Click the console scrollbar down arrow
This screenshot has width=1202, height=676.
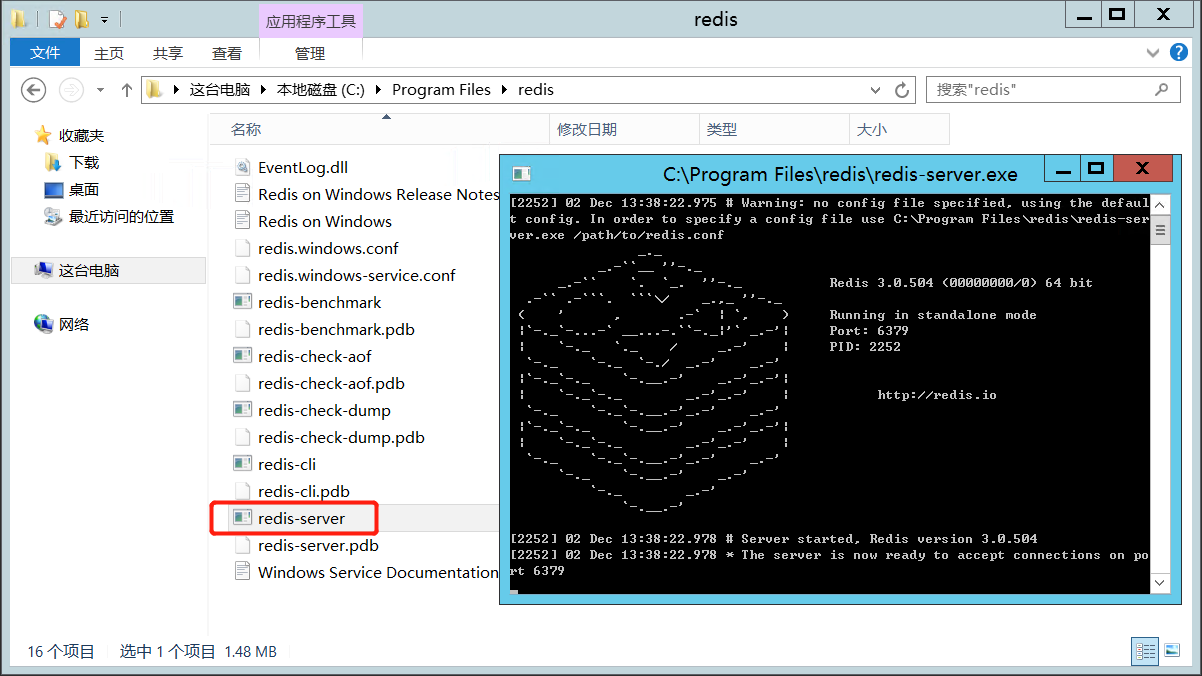pyautogui.click(x=1160, y=583)
